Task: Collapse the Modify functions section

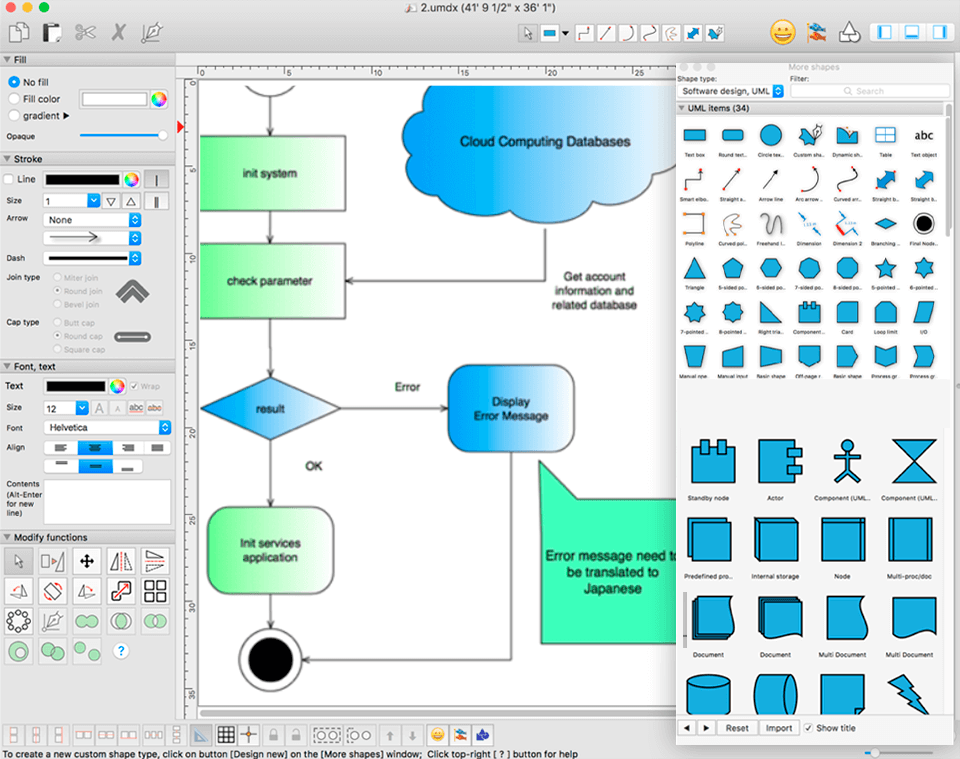Action: [x=8, y=537]
